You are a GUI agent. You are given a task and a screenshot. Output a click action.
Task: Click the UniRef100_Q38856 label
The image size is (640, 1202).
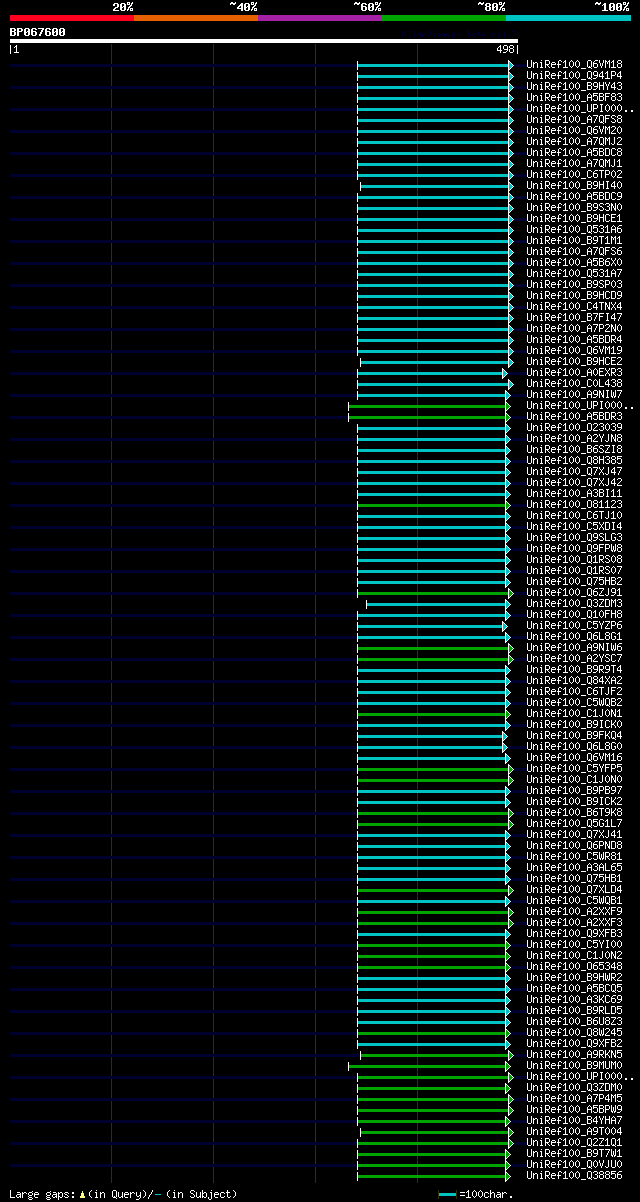[x=574, y=1175]
